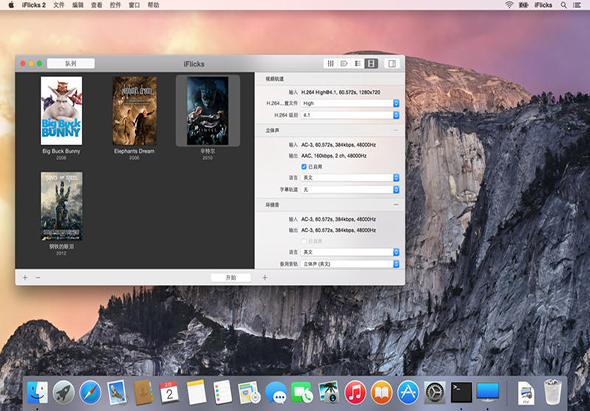Open the 字幕轨道 dropdown showing 无
Image resolution: width=590 pixels, height=411 pixels.
pyautogui.click(x=350, y=190)
